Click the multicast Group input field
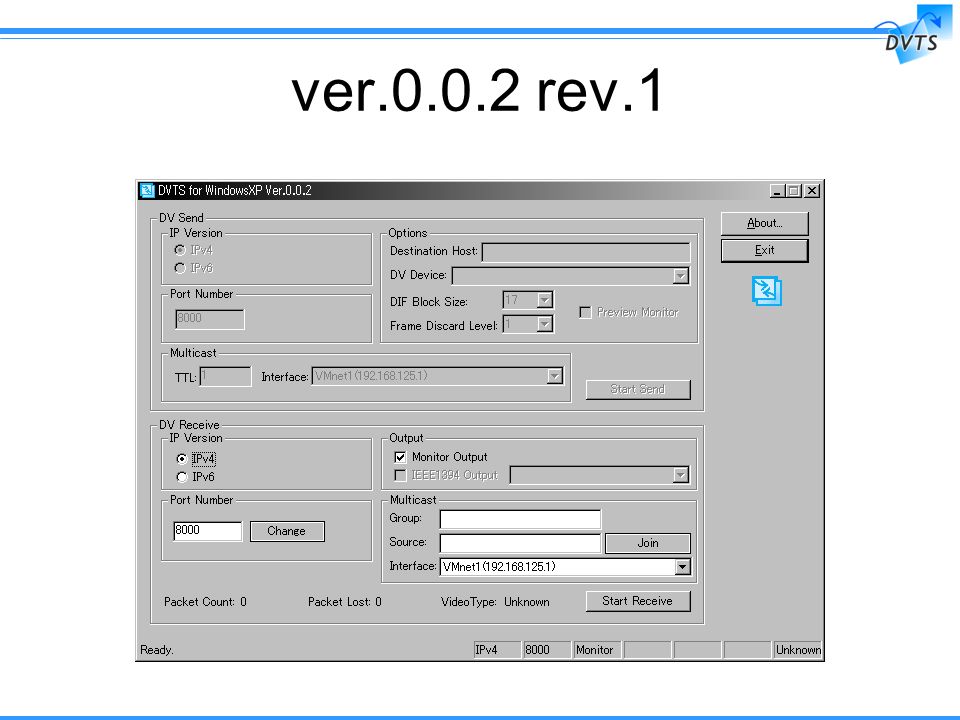The width and height of the screenshot is (960, 720). (520, 519)
